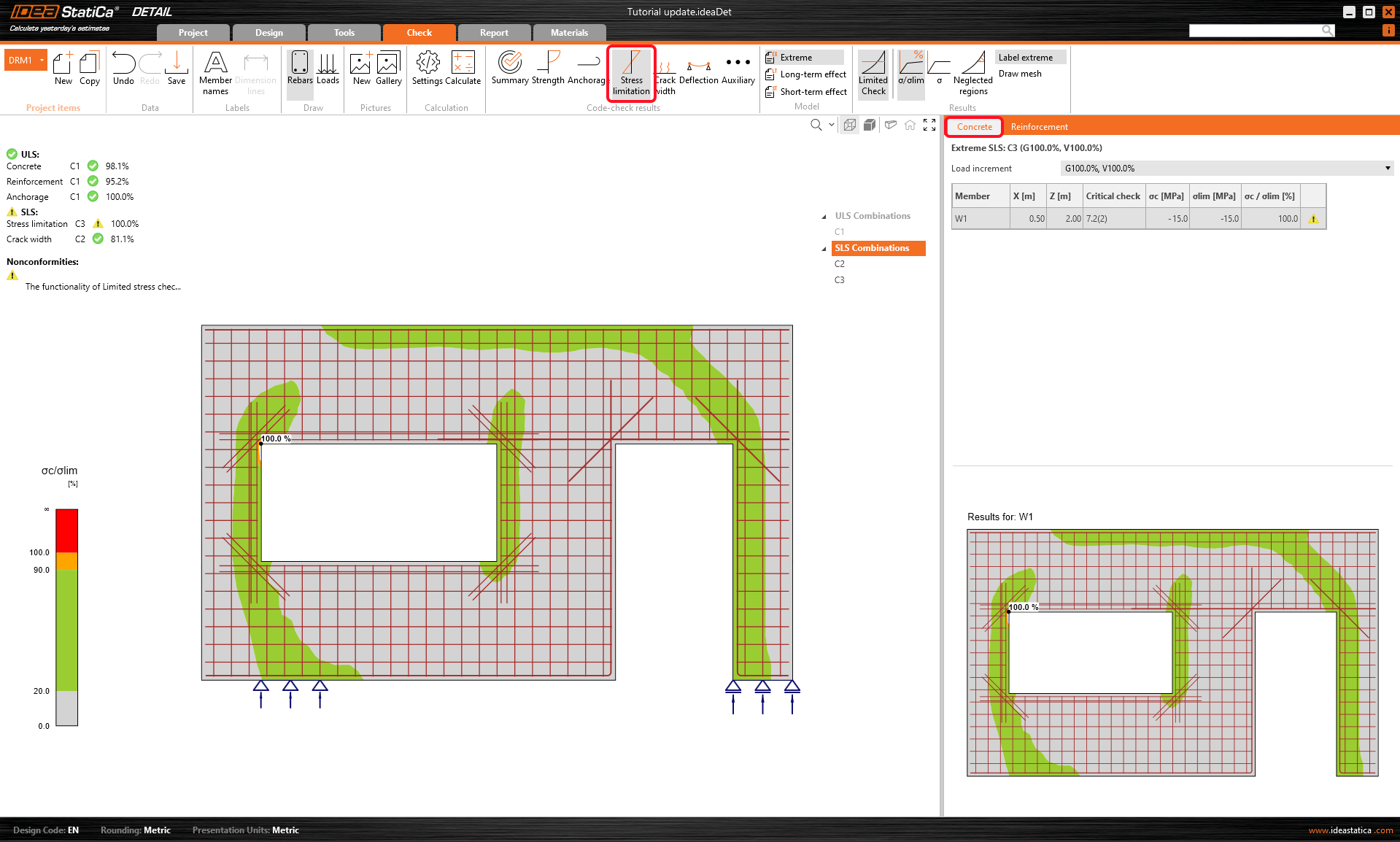
Task: Open the DRM1 project item dropdown
Action: pos(42,60)
